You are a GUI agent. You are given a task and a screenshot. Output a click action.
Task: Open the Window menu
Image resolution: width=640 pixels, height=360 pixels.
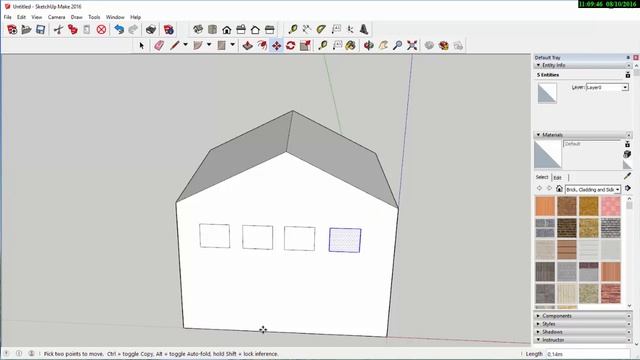click(x=115, y=17)
